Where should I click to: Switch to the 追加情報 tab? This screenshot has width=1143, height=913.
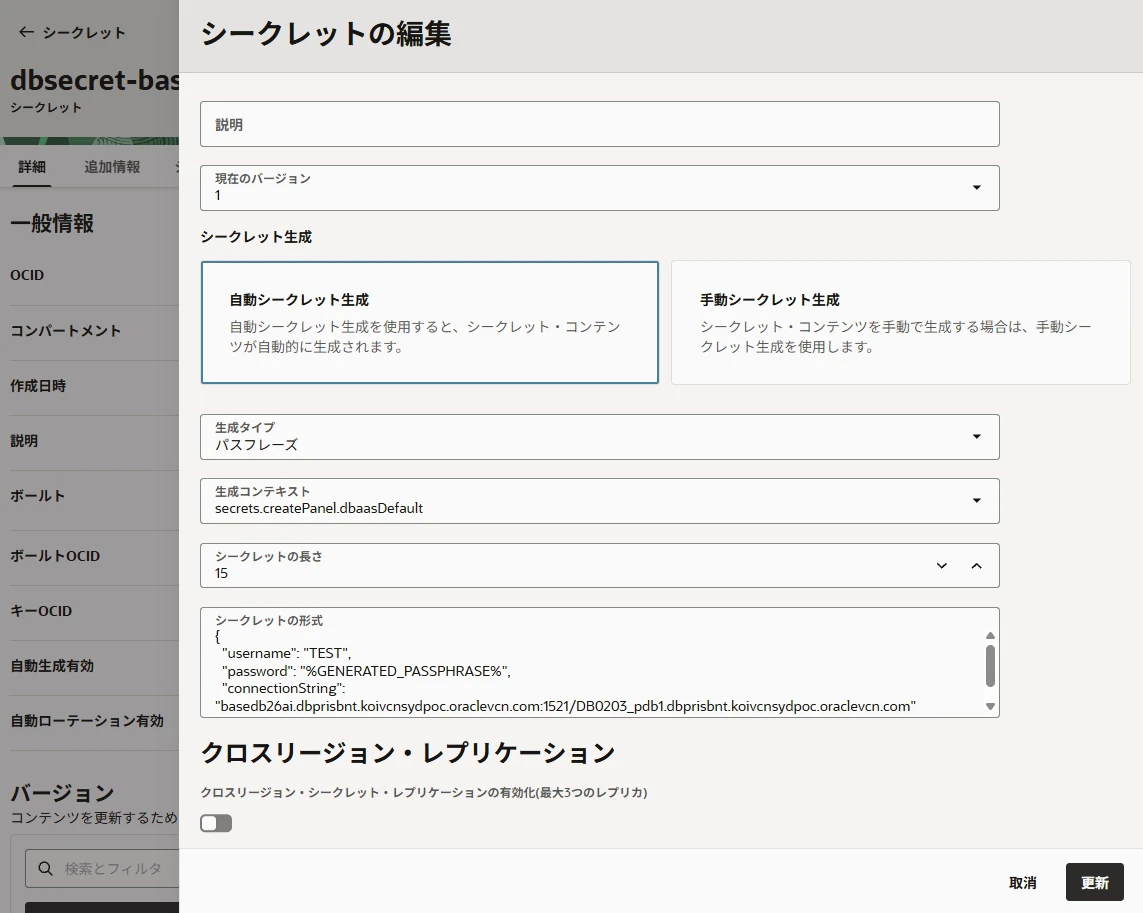[112, 167]
